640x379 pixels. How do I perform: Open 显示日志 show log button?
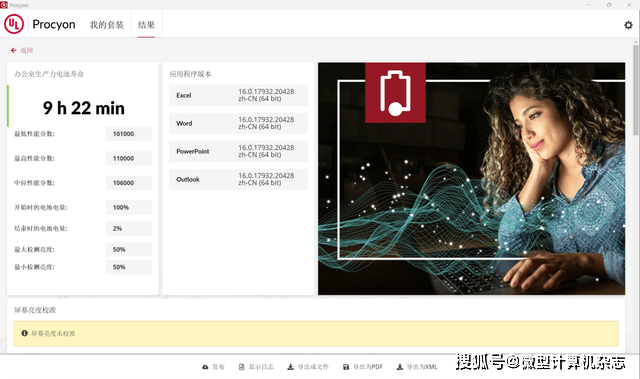[256, 367]
